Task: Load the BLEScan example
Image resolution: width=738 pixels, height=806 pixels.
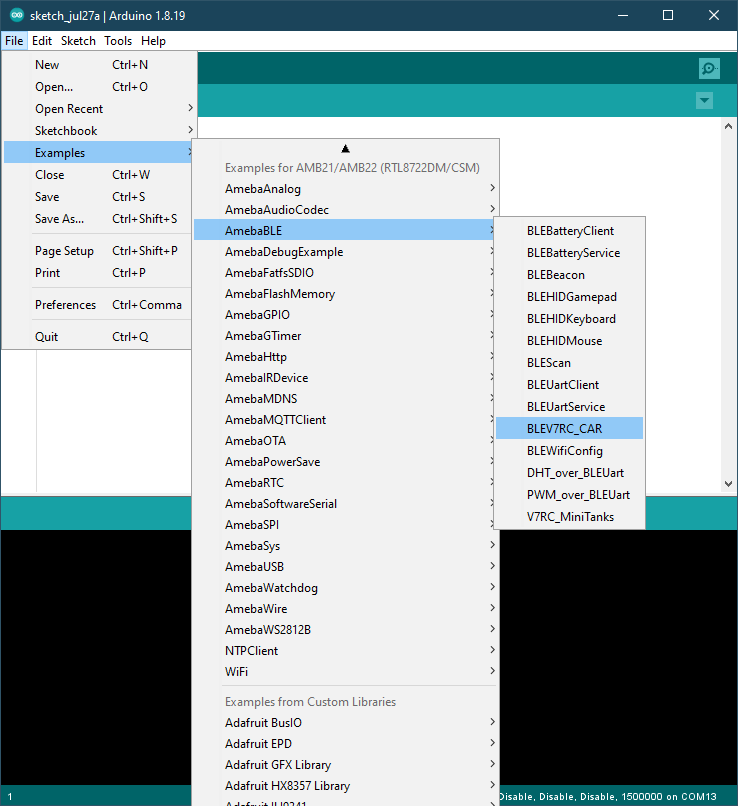Action: (569, 363)
